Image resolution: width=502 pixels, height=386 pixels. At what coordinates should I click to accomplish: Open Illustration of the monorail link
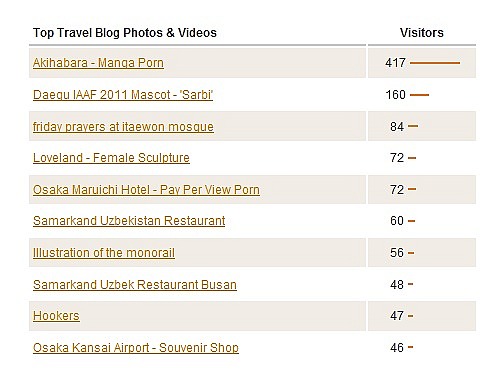pos(104,253)
